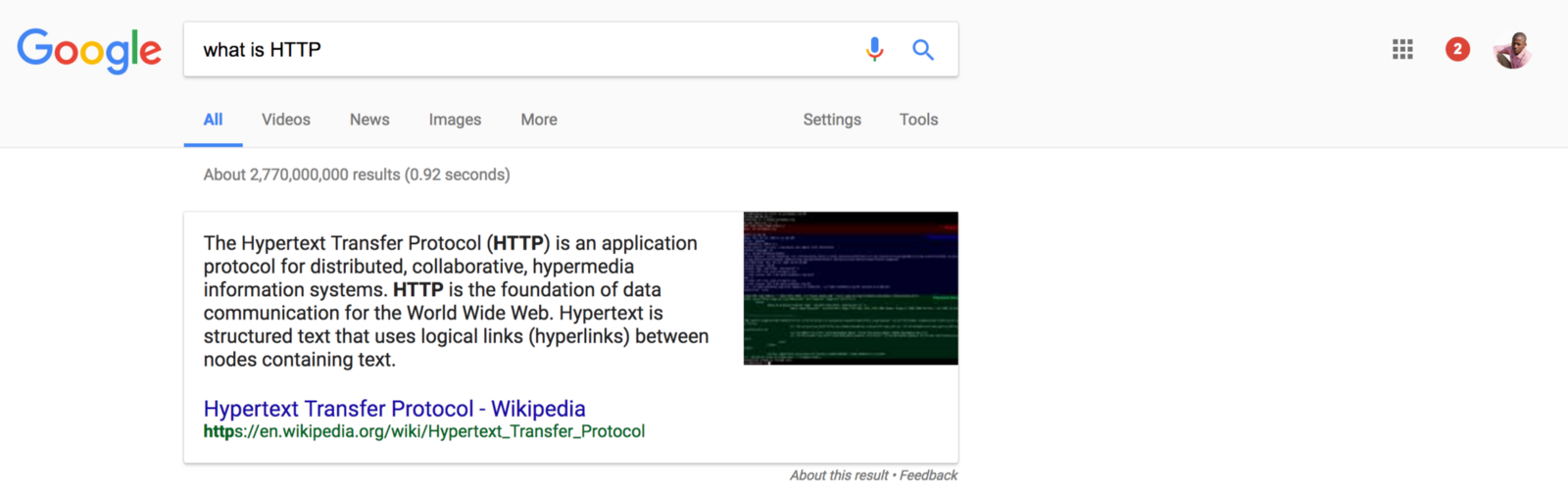Image resolution: width=1568 pixels, height=497 pixels.
Task: Open the account profile avatar
Action: tap(1512, 50)
